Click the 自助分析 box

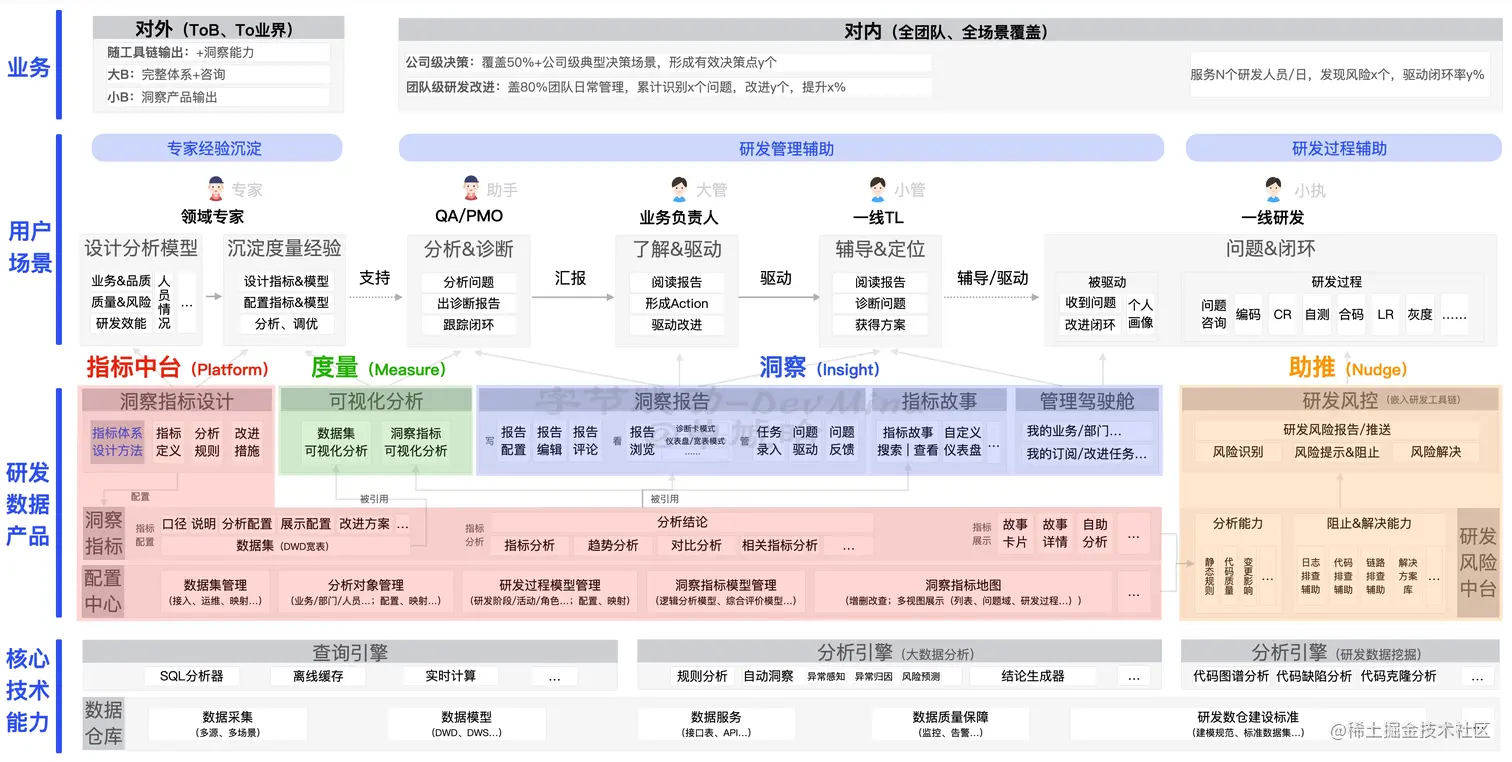click(x=1095, y=533)
